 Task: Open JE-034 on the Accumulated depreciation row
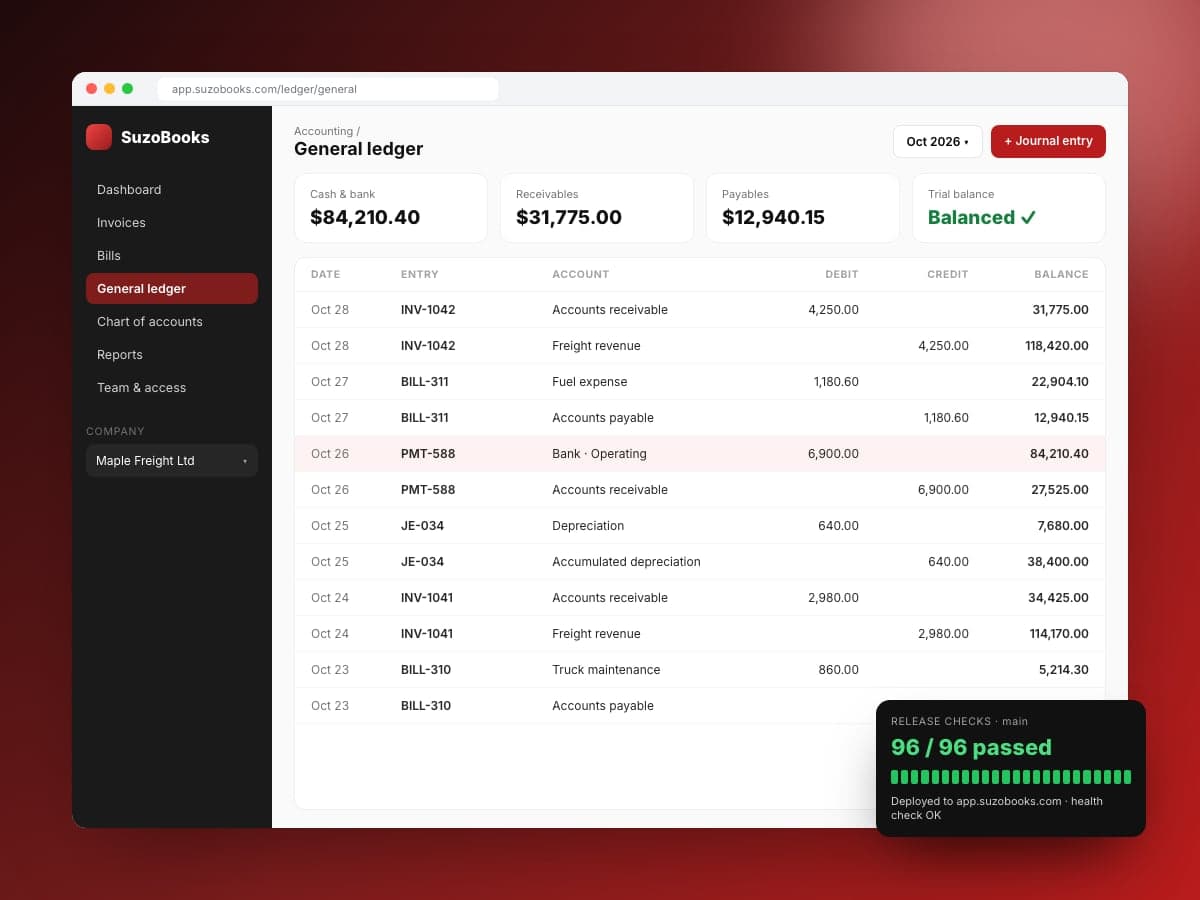[x=423, y=562]
